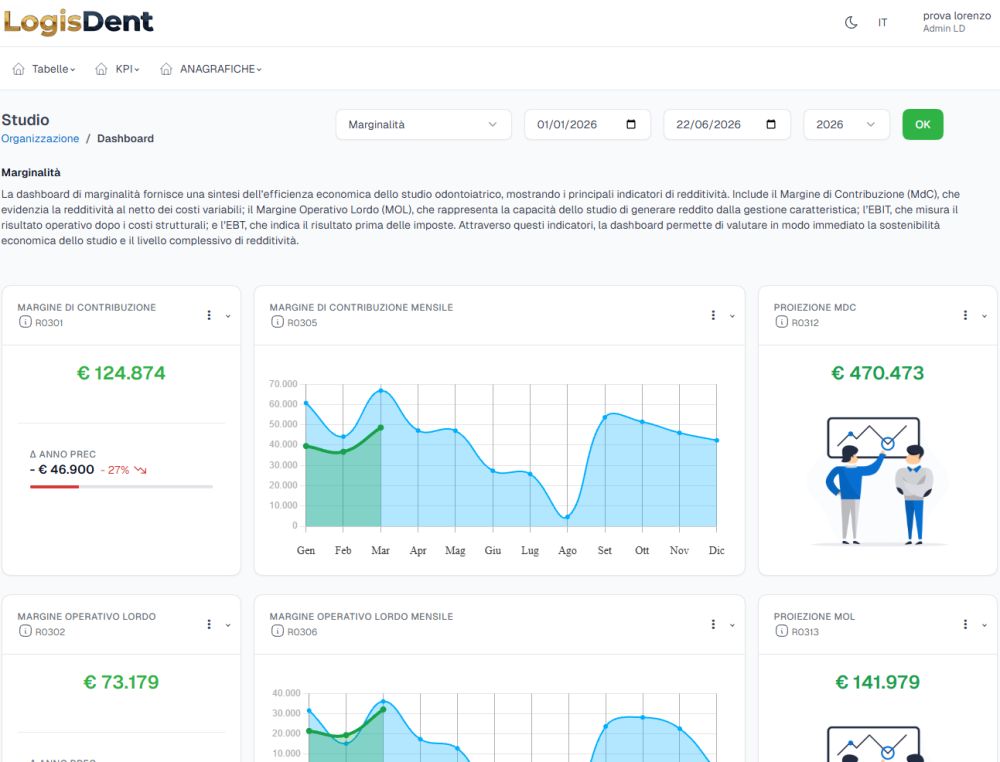1000x762 pixels.
Task: Edit the end date 22/06/2026 field
Action: tap(727, 124)
